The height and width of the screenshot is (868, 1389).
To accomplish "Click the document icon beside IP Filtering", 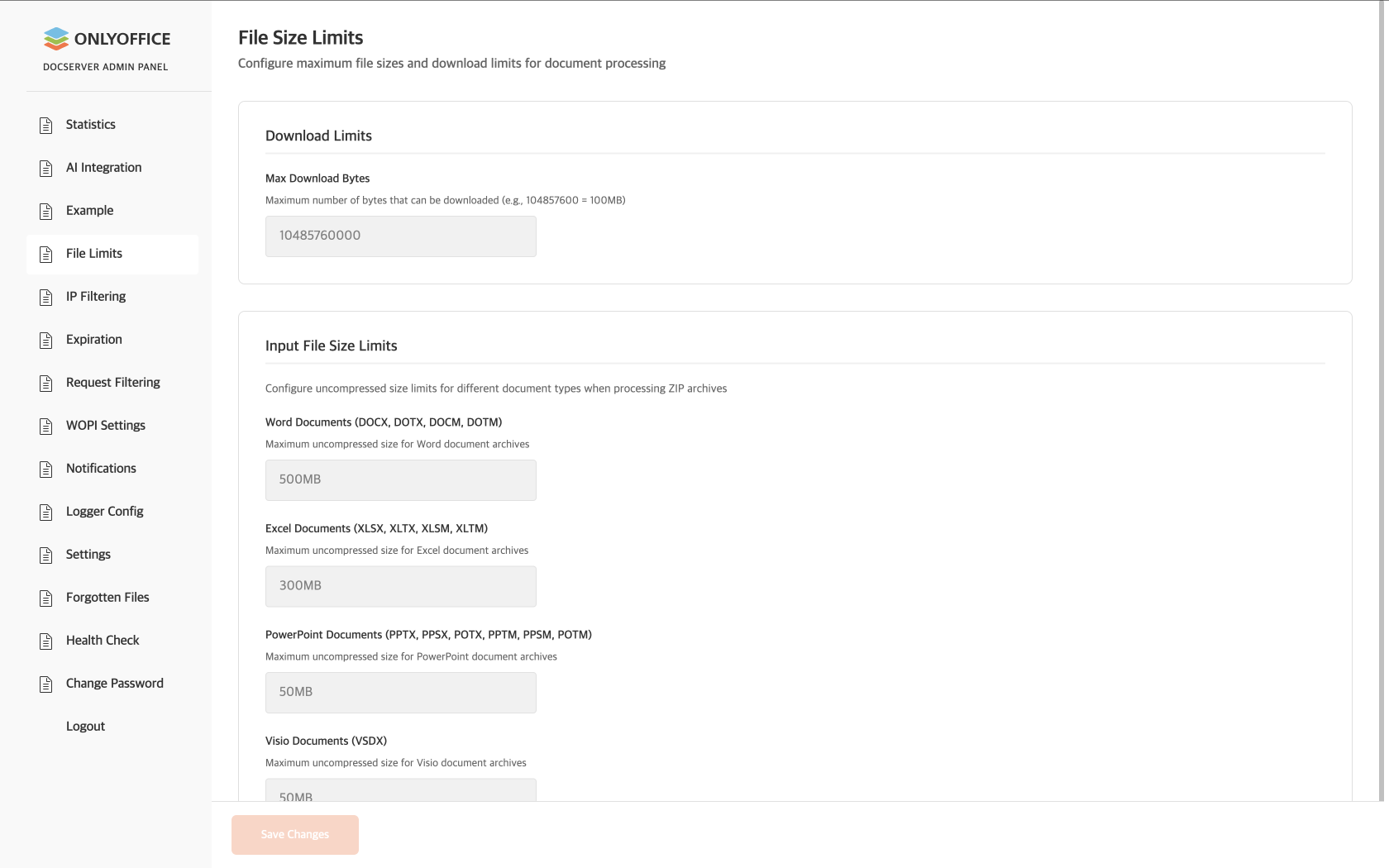I will coord(46,297).
